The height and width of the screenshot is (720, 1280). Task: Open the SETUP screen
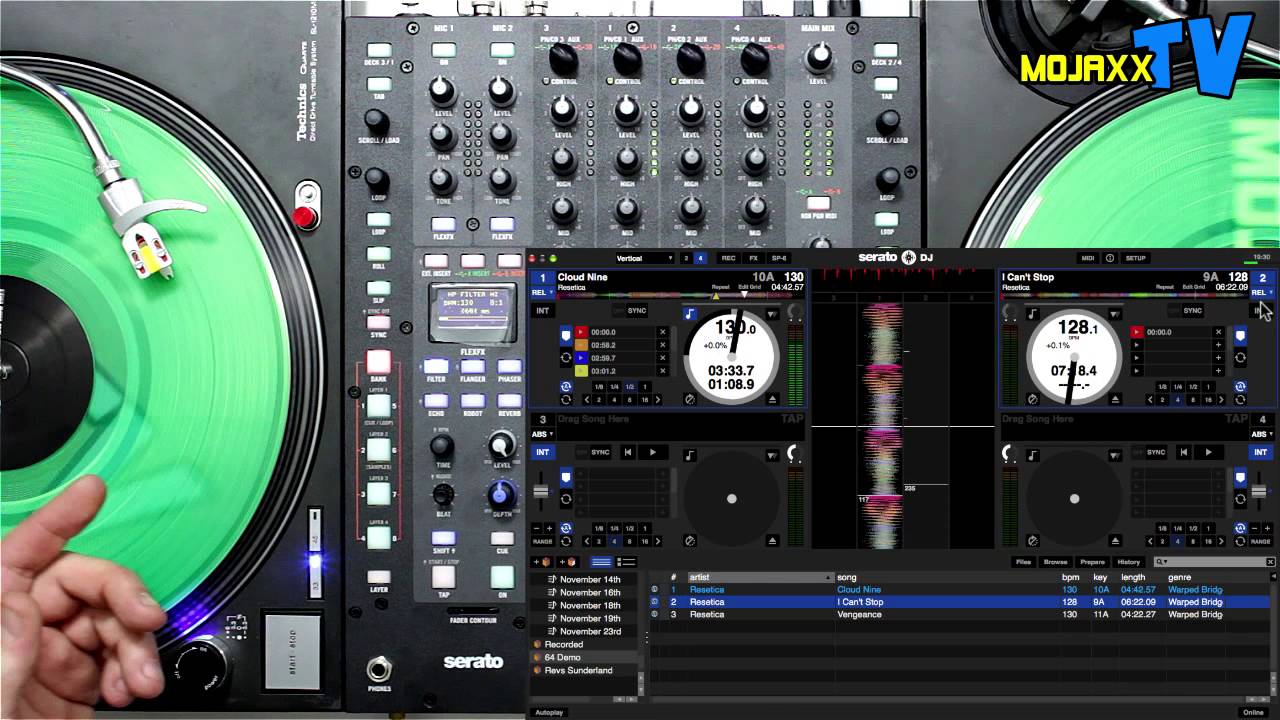(x=1136, y=258)
